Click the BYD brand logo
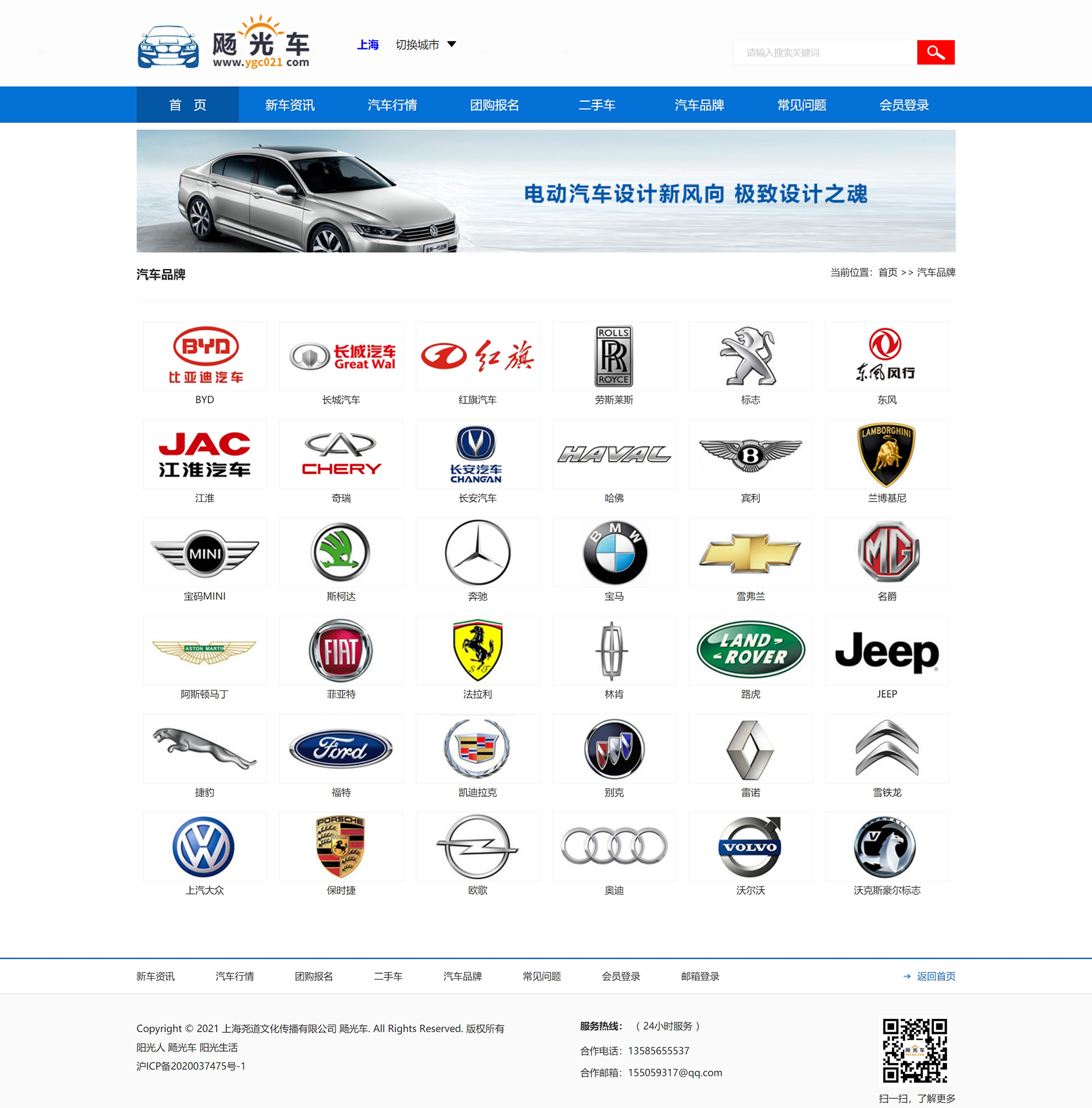Image resolution: width=1092 pixels, height=1108 pixels. click(x=205, y=356)
